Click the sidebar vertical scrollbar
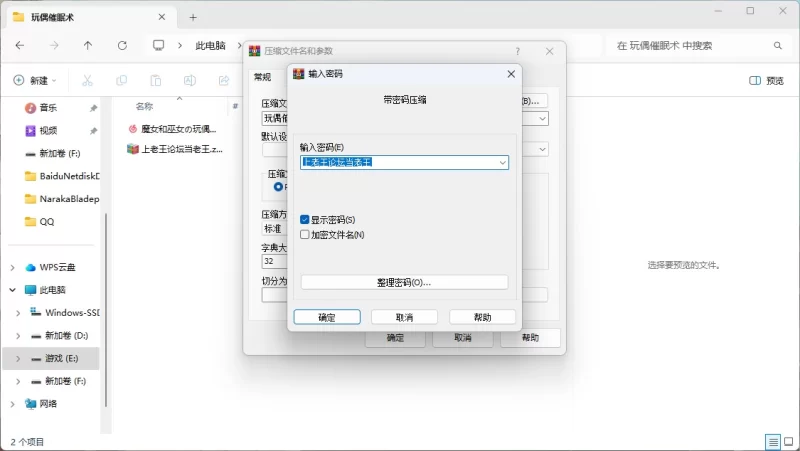This screenshot has width=800, height=451. (x=106, y=310)
